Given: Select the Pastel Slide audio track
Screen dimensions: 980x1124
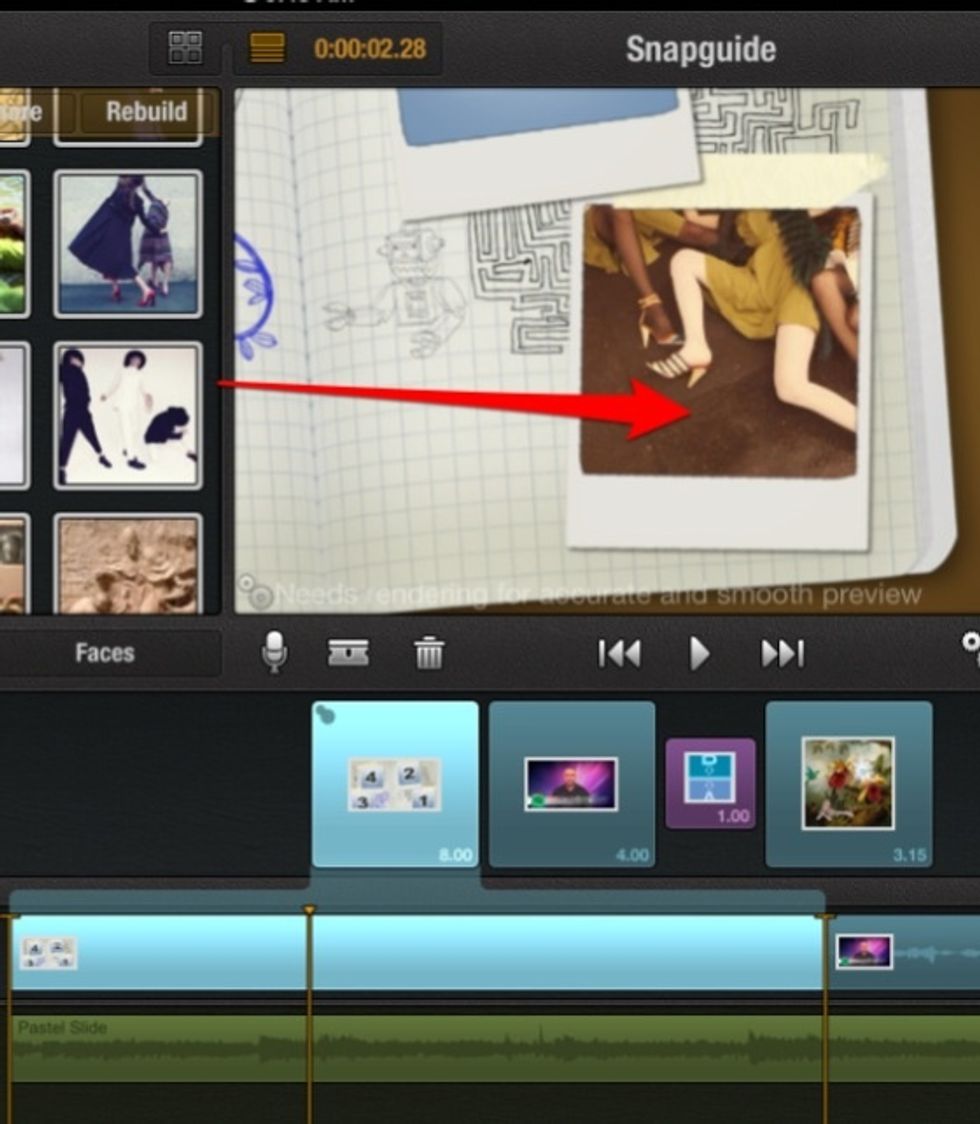Looking at the screenshot, I should (400, 1040).
